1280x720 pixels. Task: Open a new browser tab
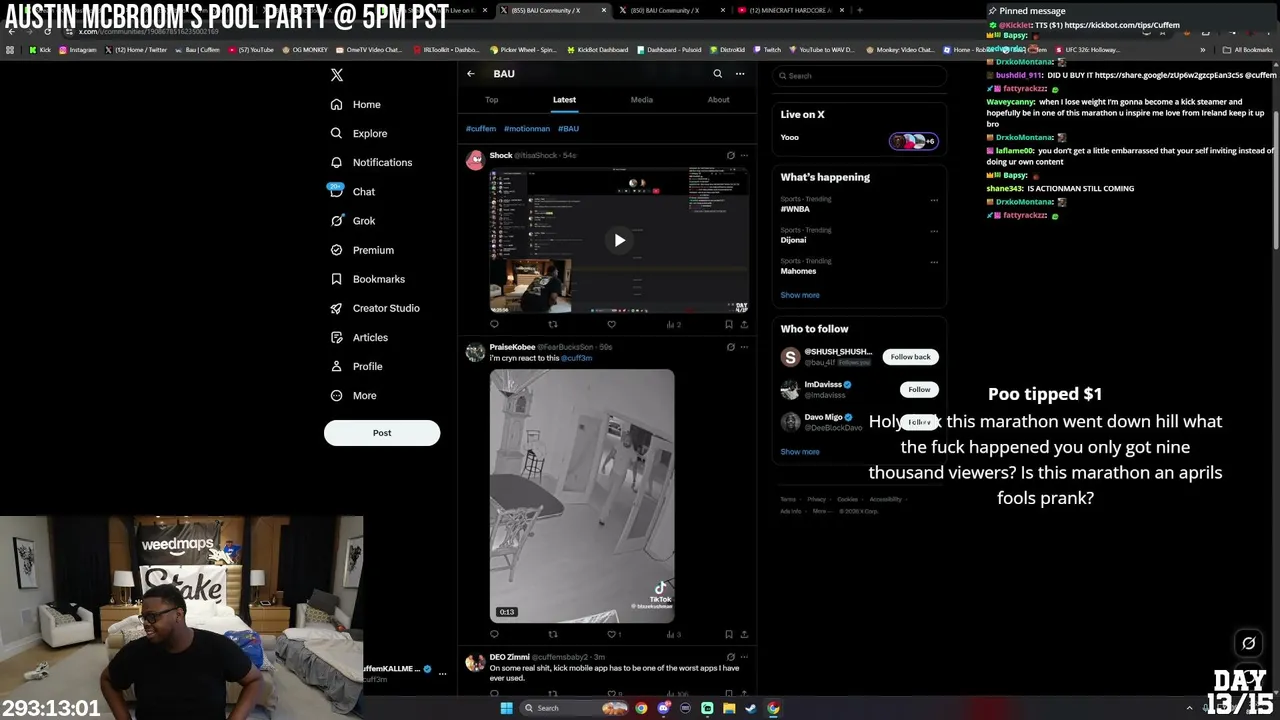(859, 10)
